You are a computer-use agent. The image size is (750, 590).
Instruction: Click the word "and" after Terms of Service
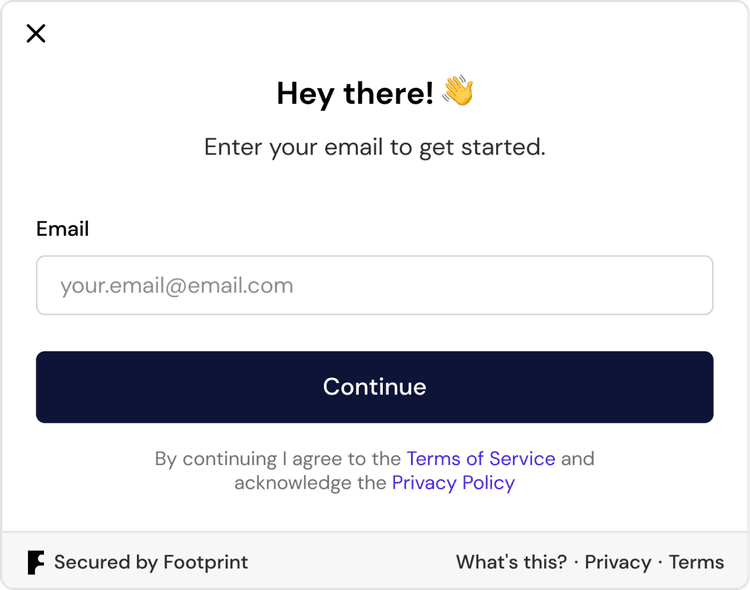point(578,458)
